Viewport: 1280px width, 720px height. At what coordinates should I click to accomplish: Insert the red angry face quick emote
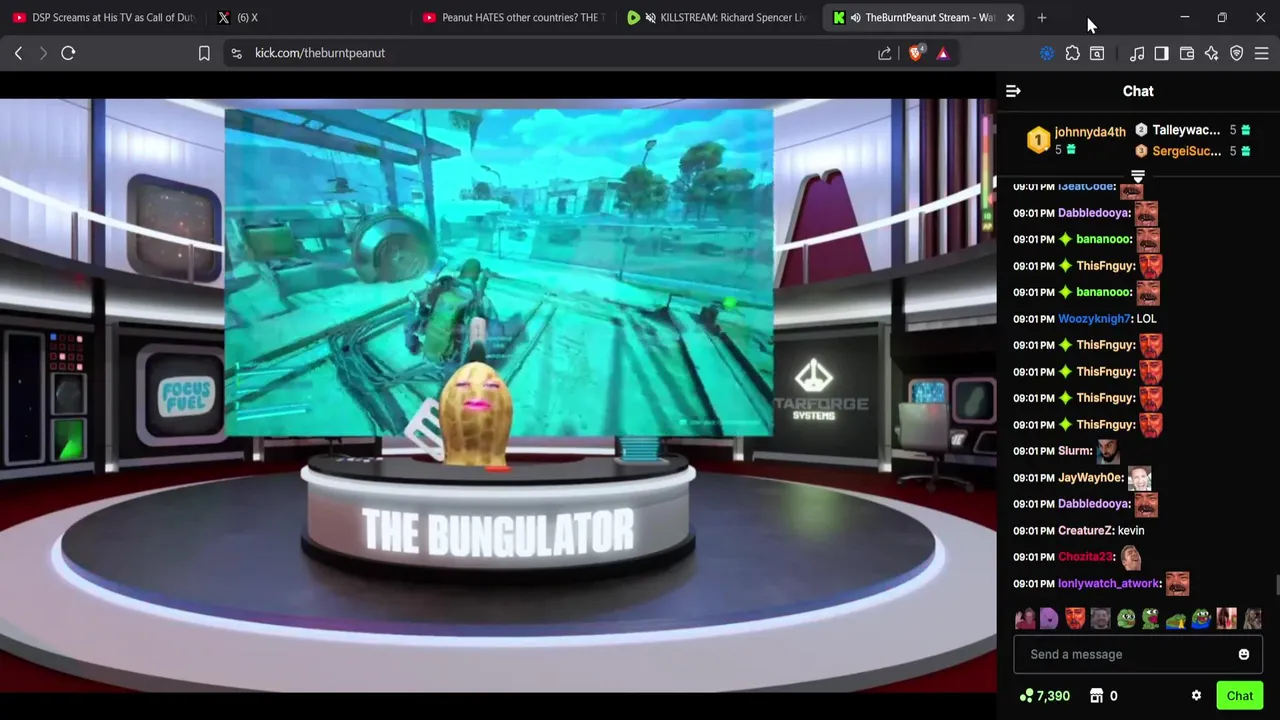point(1075,619)
